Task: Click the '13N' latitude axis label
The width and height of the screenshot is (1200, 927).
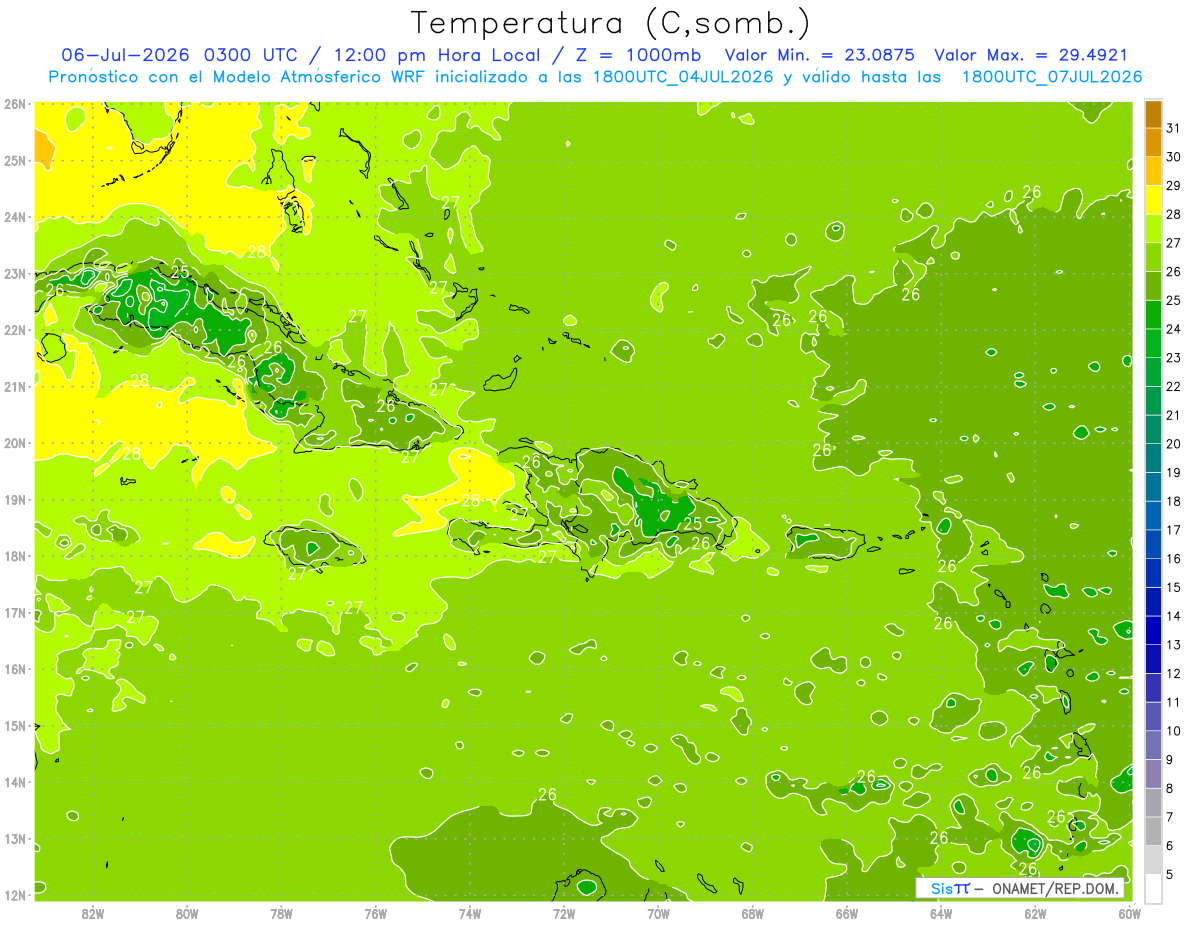Action: (x=15, y=839)
